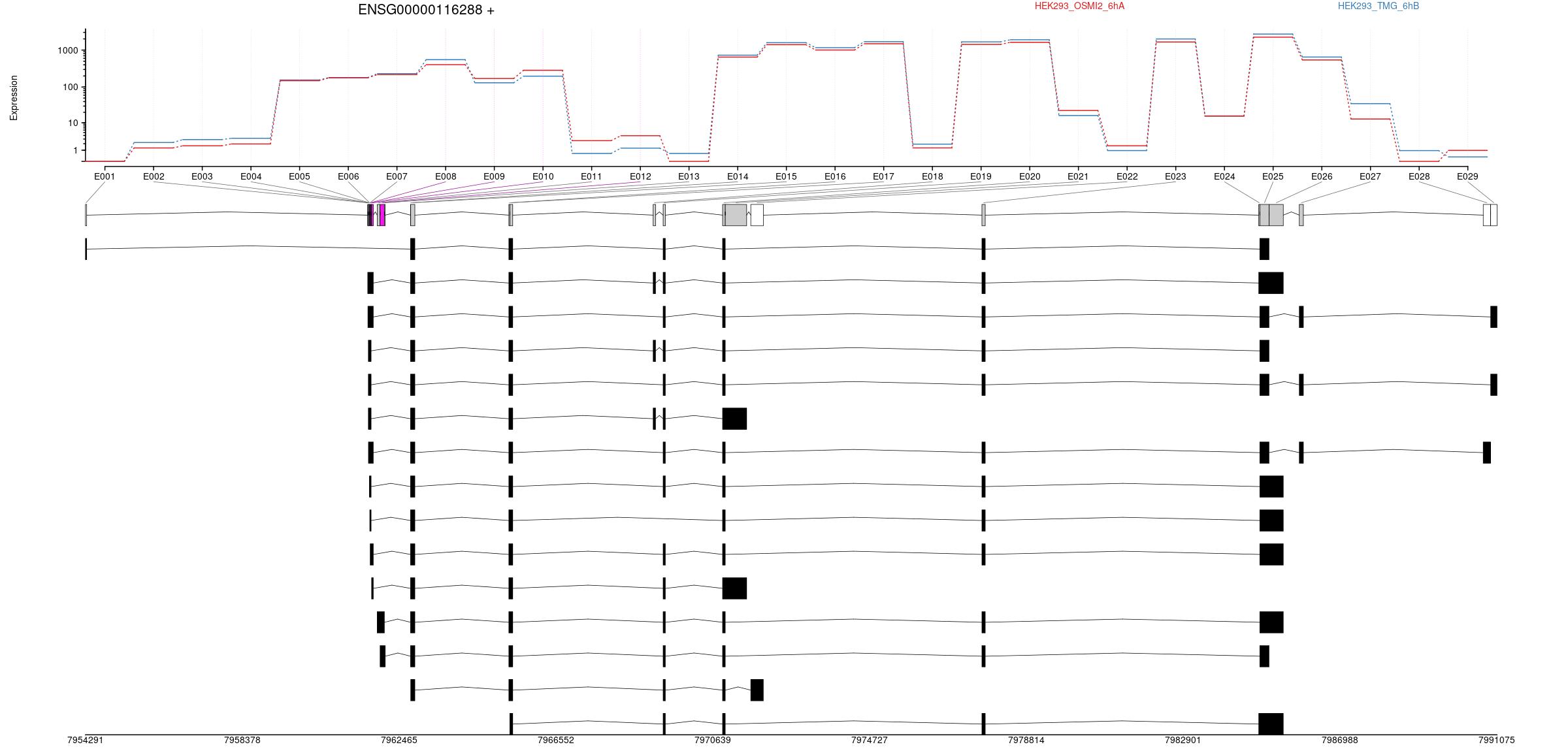Click exon label E010
Screen dimensions: 1568x751
click(543, 176)
